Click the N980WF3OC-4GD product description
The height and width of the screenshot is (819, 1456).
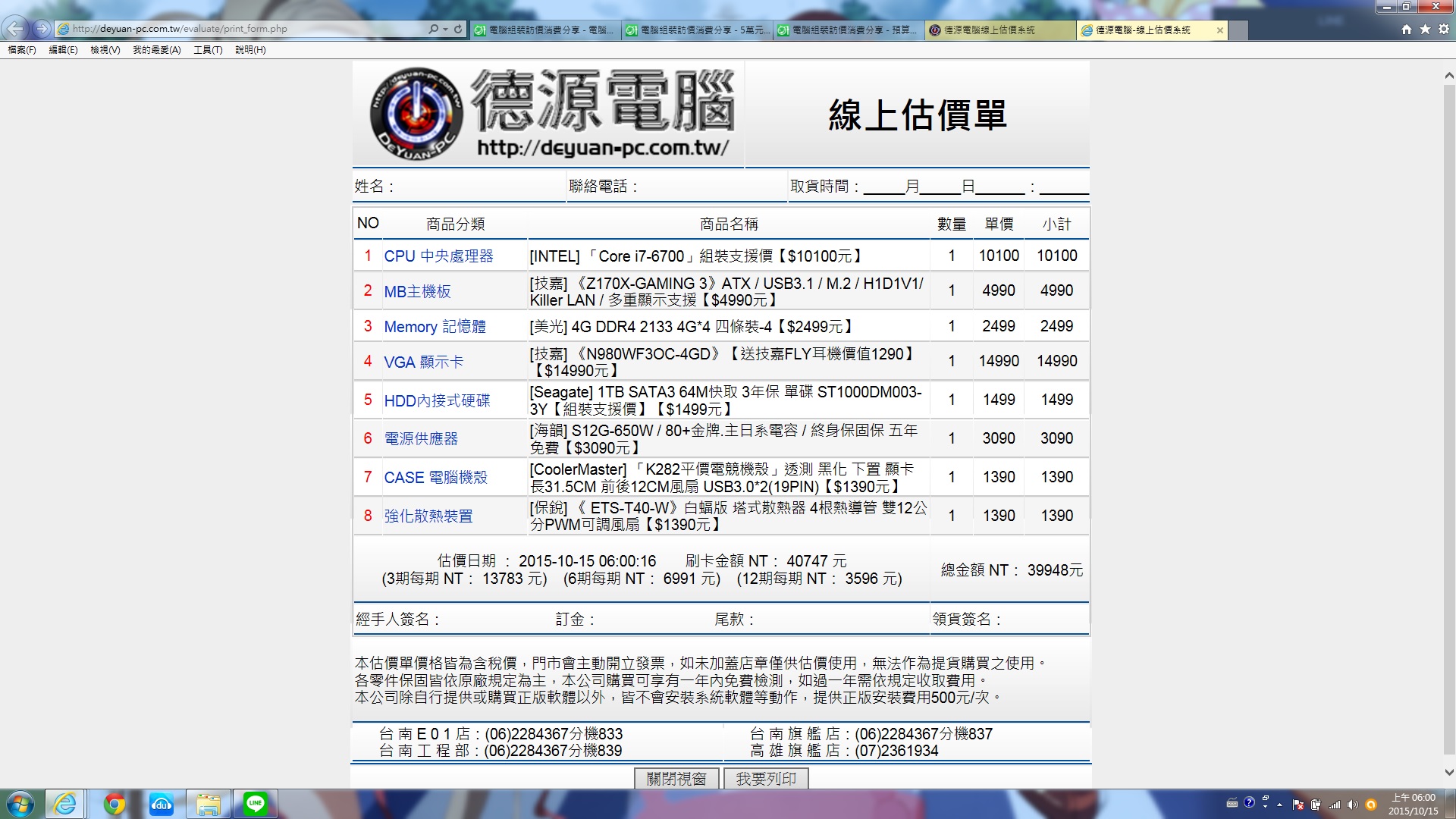click(724, 362)
